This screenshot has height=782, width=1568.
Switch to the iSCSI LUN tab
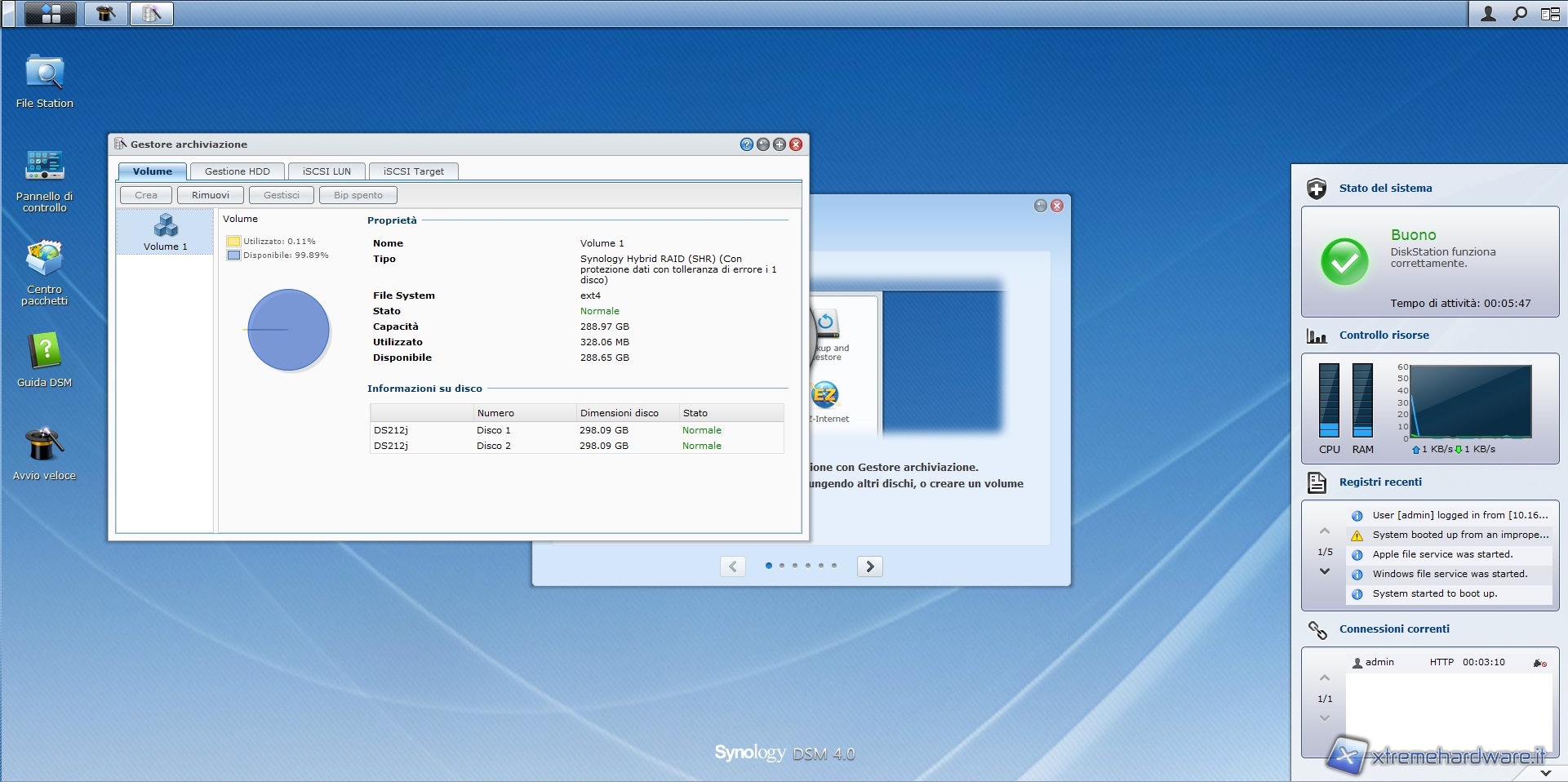[x=326, y=171]
